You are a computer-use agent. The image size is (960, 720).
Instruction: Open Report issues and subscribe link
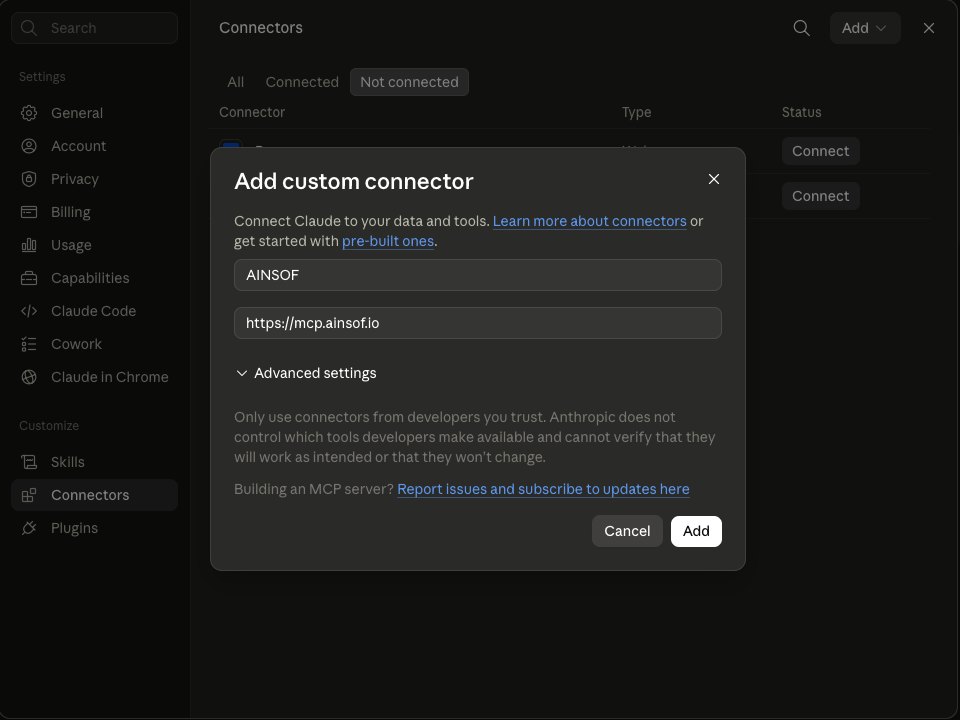pyautogui.click(x=543, y=489)
